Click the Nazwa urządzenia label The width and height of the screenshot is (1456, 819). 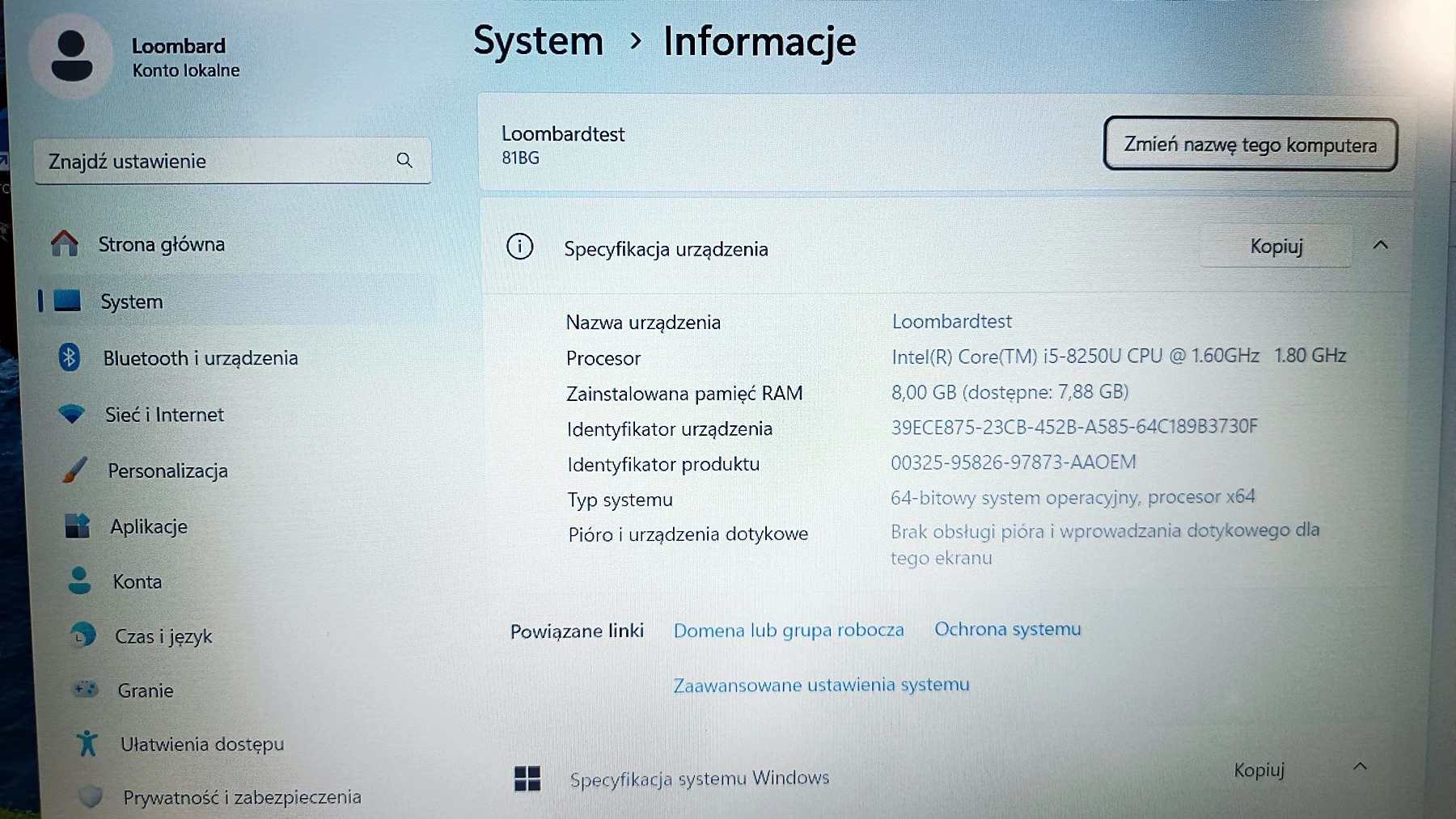[643, 323]
